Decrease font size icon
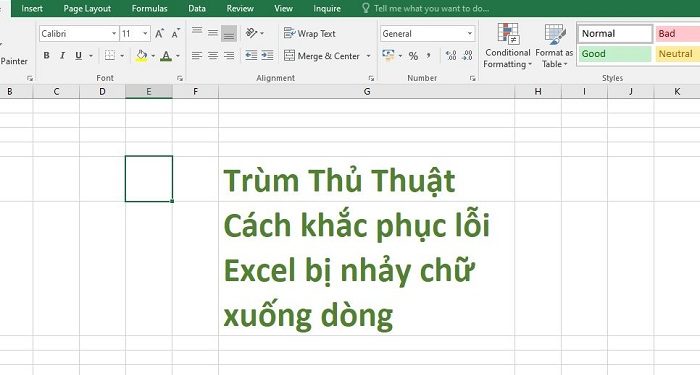Viewport: 700px width, 375px height. (x=176, y=34)
